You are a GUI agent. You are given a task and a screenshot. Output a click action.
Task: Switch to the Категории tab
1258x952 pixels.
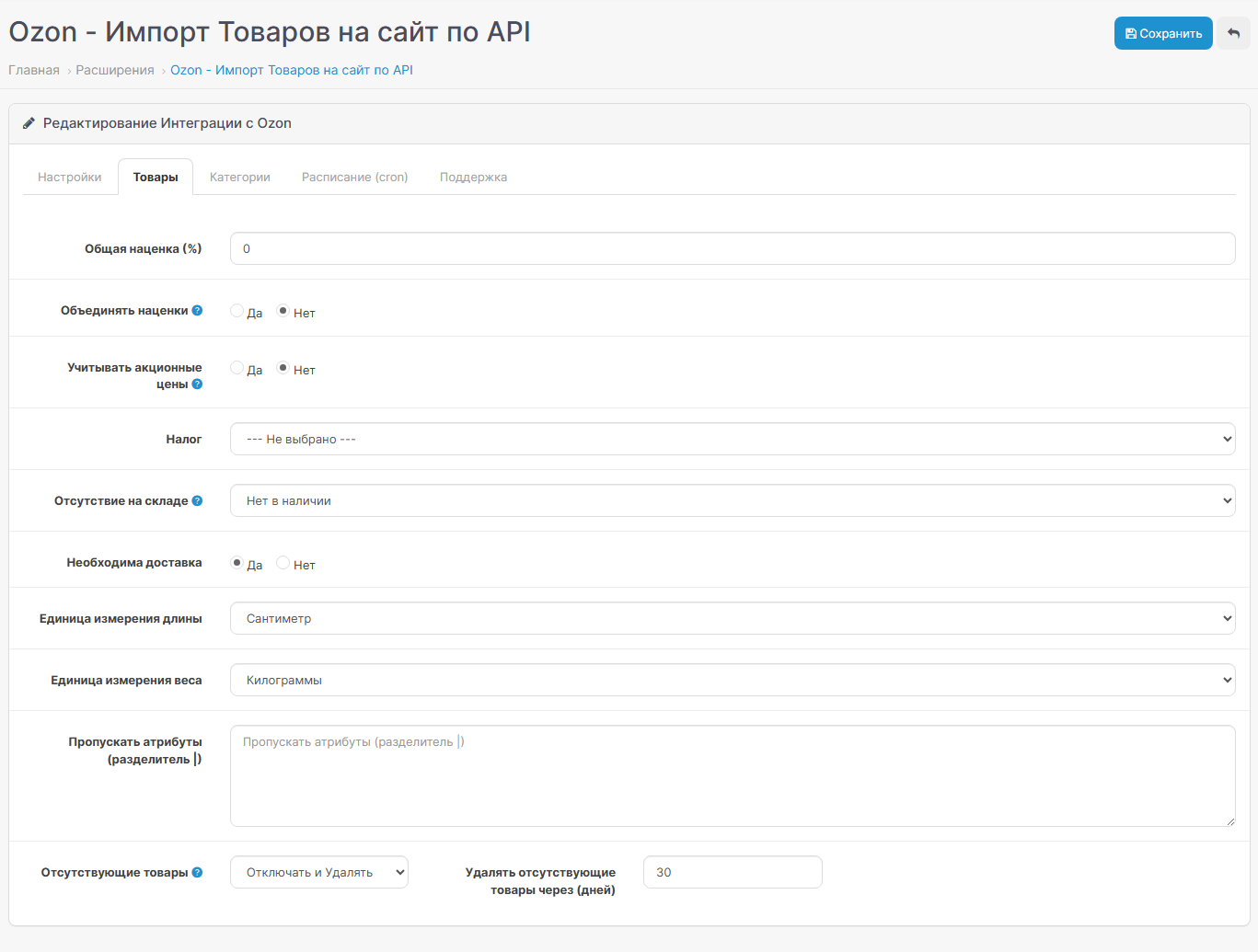click(x=239, y=178)
